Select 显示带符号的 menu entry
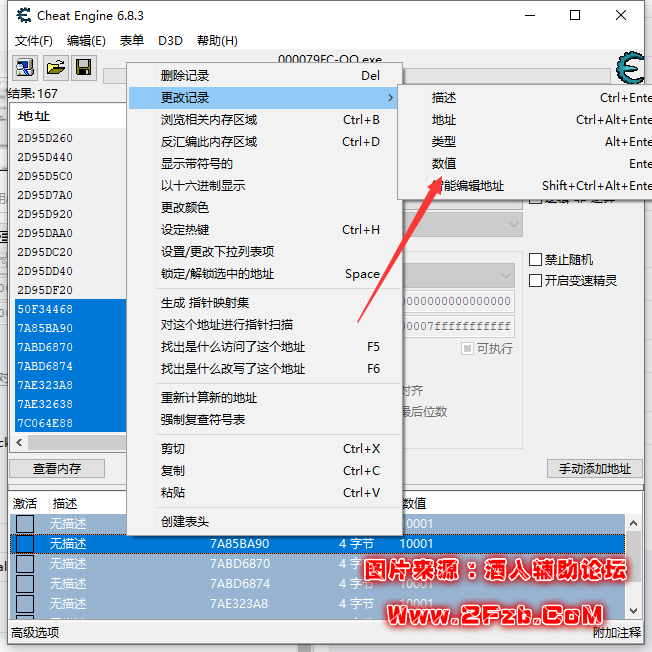The image size is (652, 652). (264, 164)
